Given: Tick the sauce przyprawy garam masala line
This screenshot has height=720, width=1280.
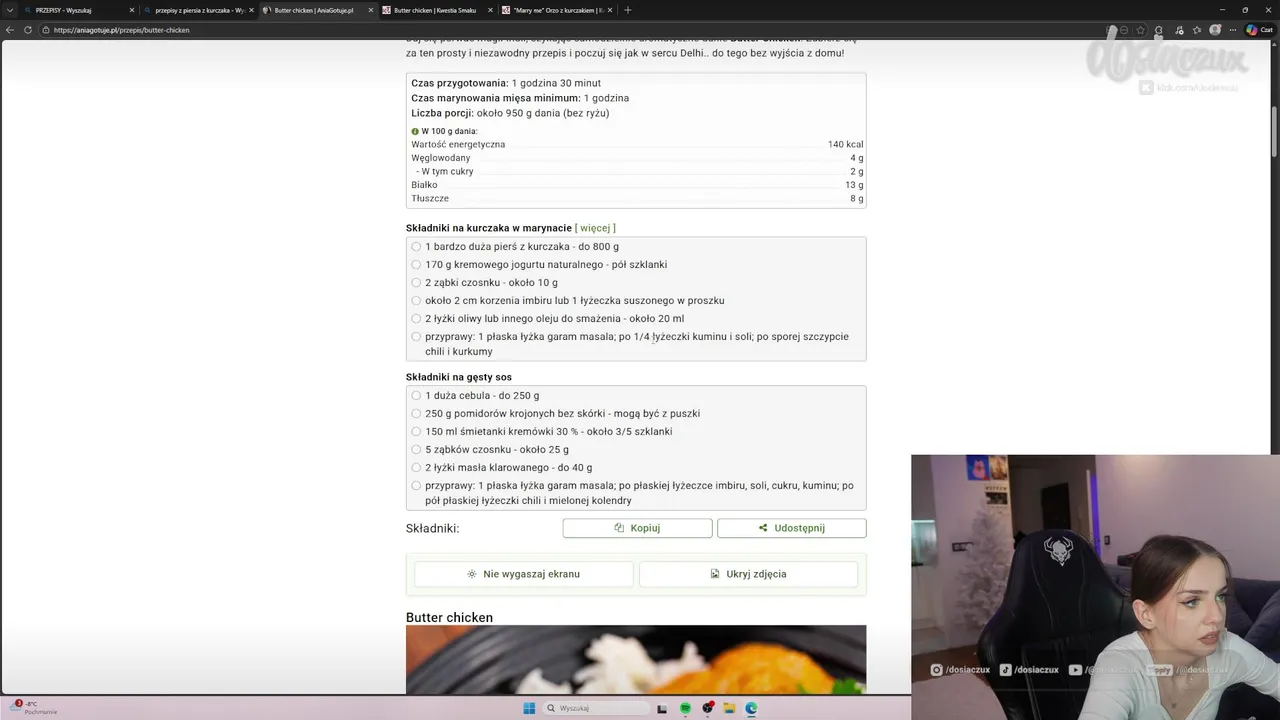Looking at the screenshot, I should click(416, 486).
